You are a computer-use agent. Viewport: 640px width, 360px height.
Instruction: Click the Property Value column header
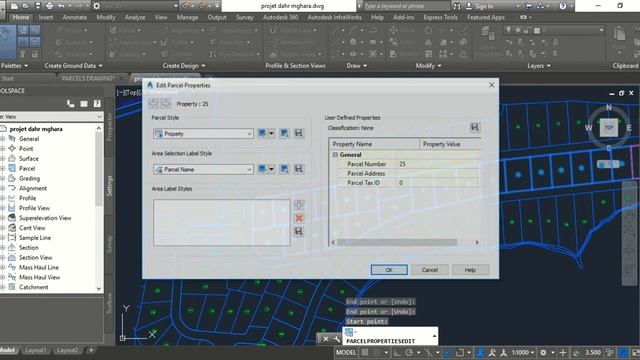(450, 144)
